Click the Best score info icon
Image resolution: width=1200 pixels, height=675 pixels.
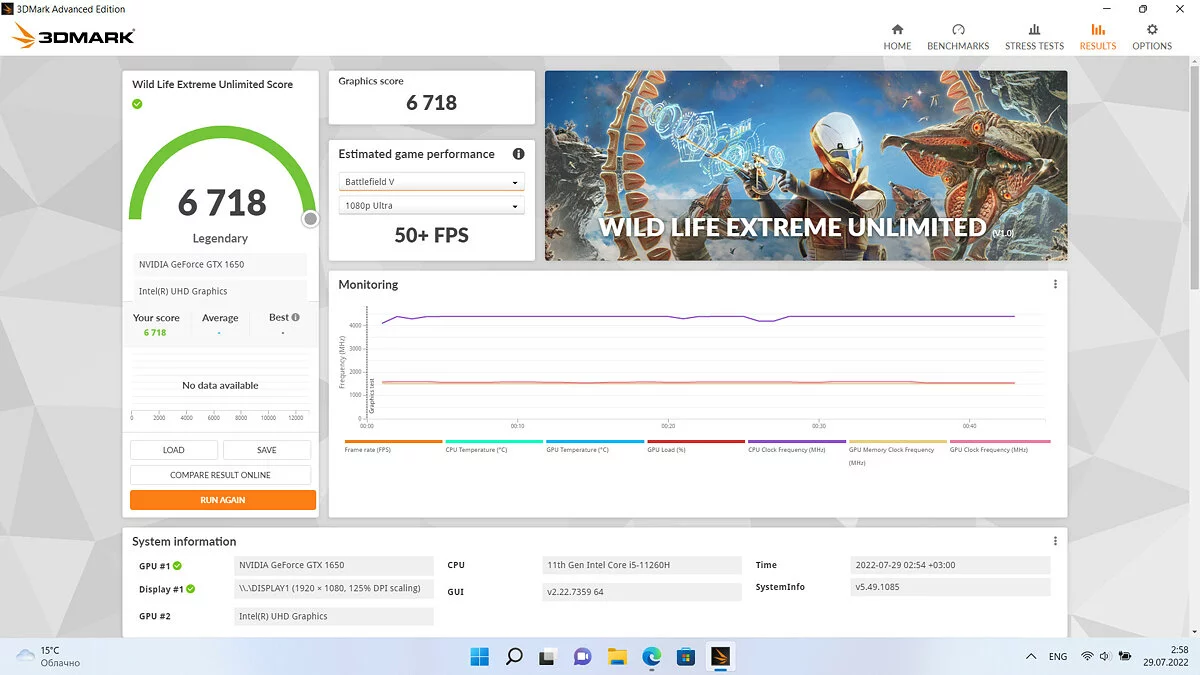[296, 317]
